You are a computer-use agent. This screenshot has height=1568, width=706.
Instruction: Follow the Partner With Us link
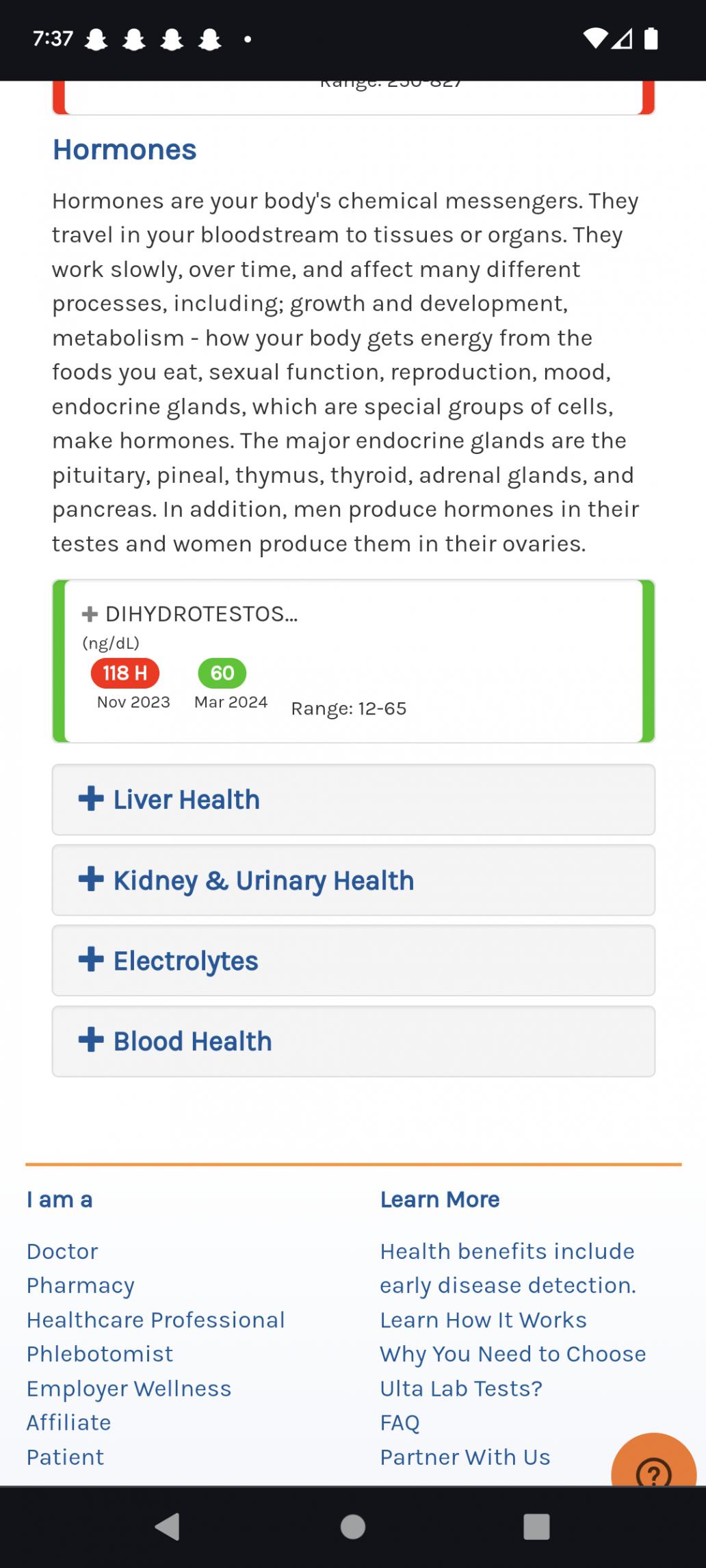(465, 1457)
